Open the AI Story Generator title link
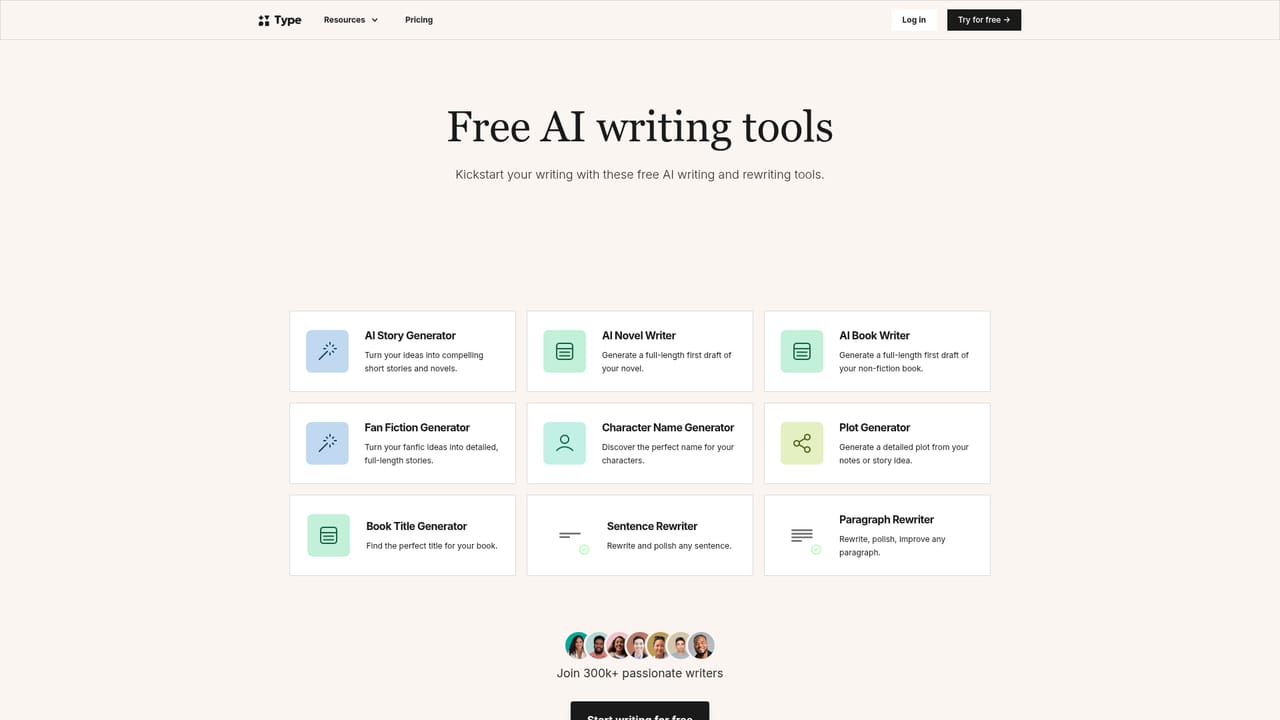 [x=410, y=336]
